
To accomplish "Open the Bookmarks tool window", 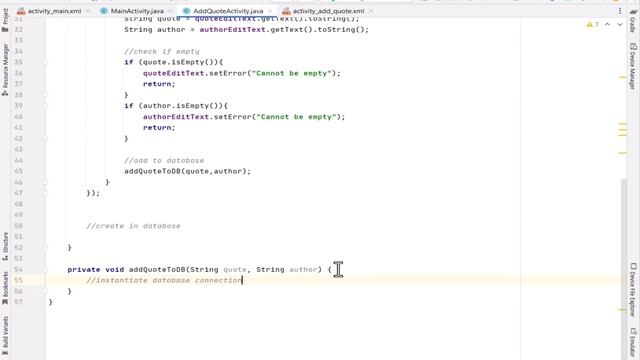I will coord(5,288).
